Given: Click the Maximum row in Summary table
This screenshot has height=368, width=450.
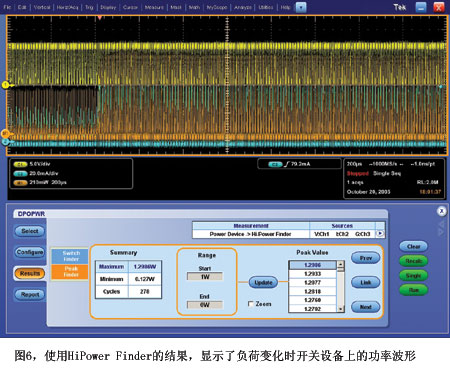Looking at the screenshot, I should [128, 267].
